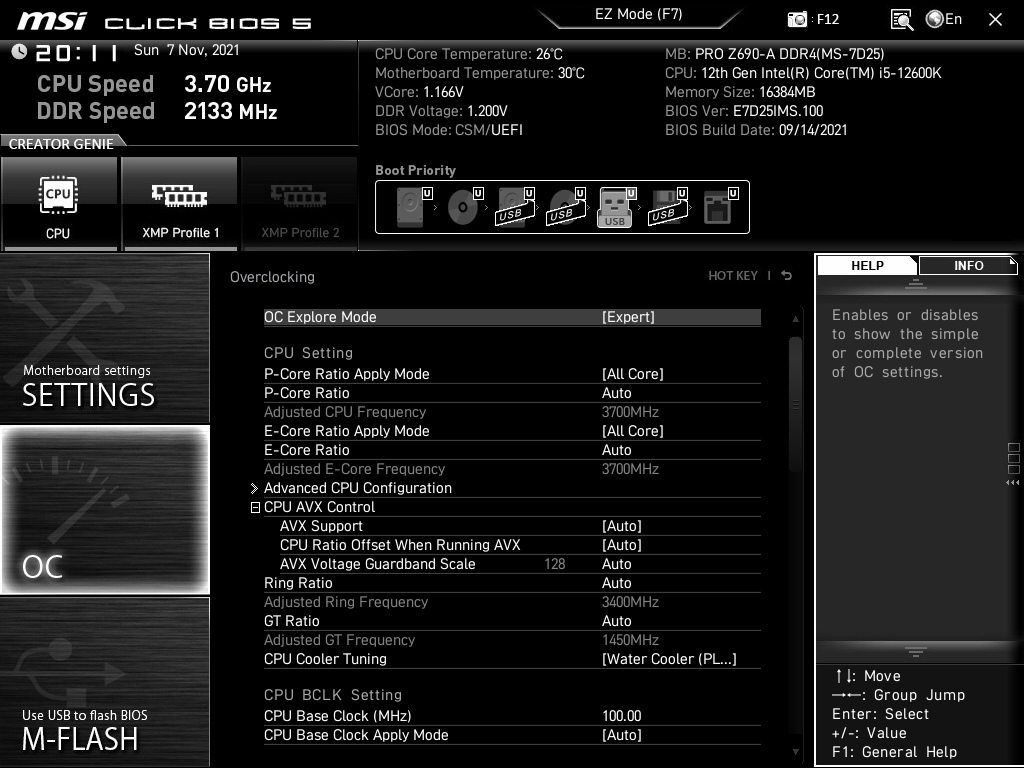Click the Adjusted CPU Frequency 3700MHz row
This screenshot has width=1024, height=768.
[x=512, y=412]
